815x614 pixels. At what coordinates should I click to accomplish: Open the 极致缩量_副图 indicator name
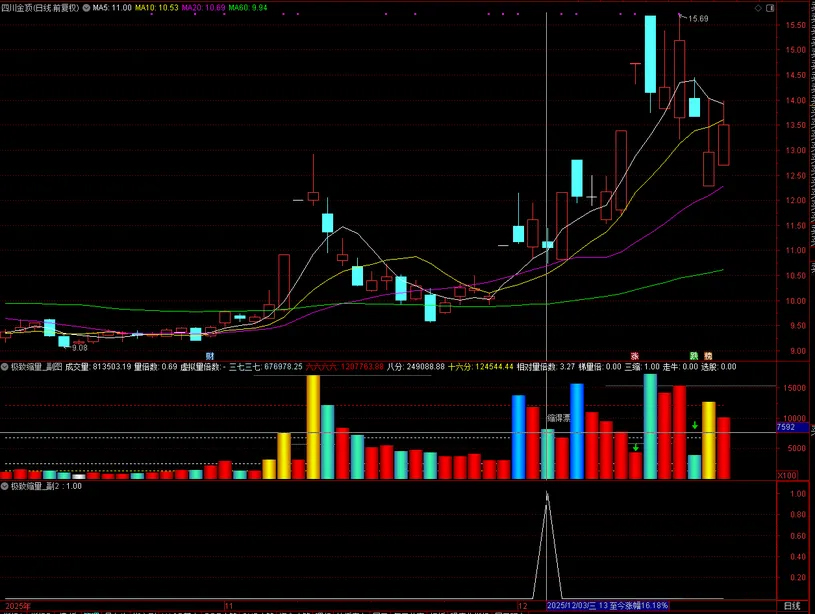point(36,367)
